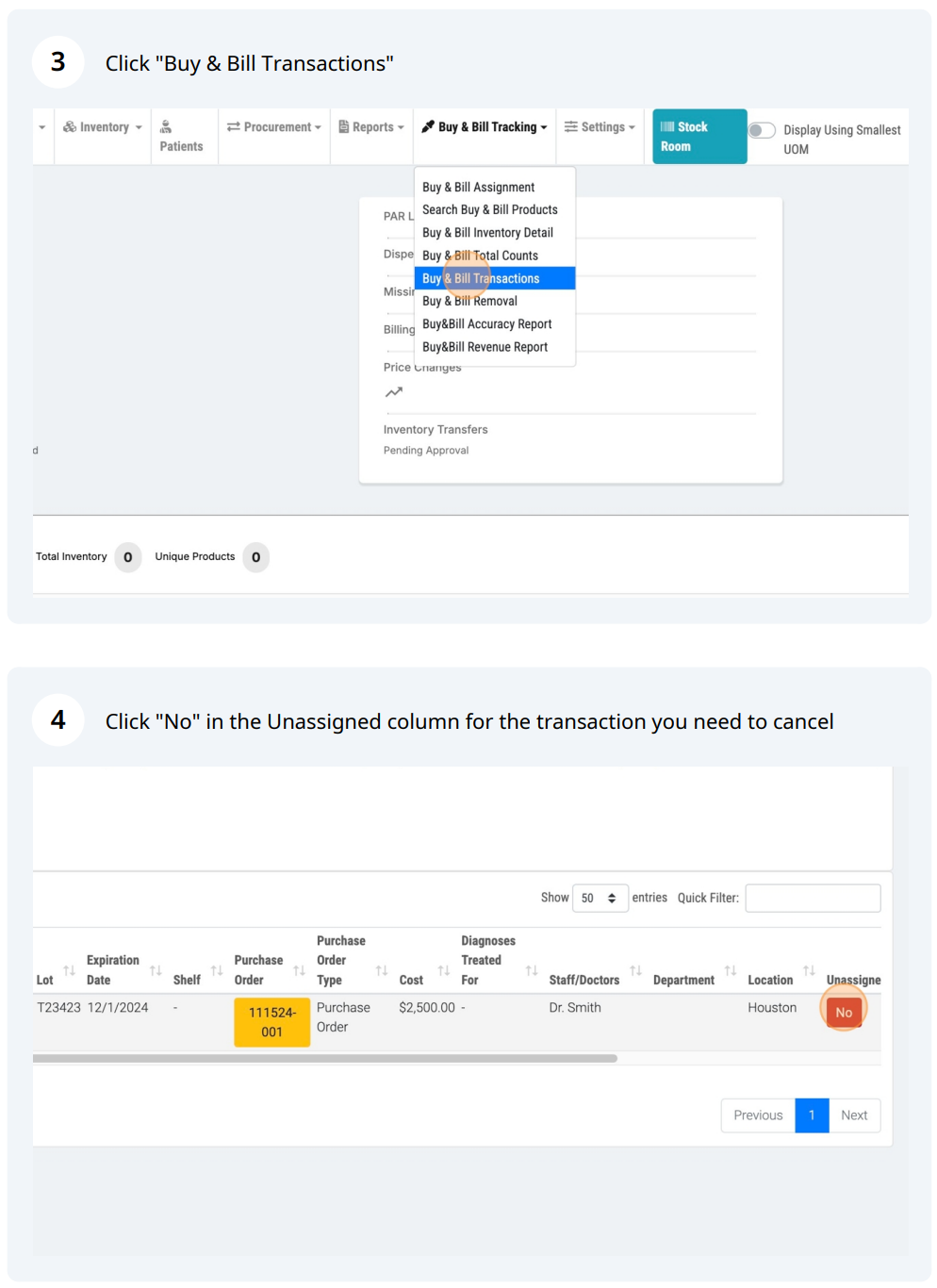Sort the table by the Lot column arrows
The height and width of the screenshot is (1288, 937).
coord(69,970)
